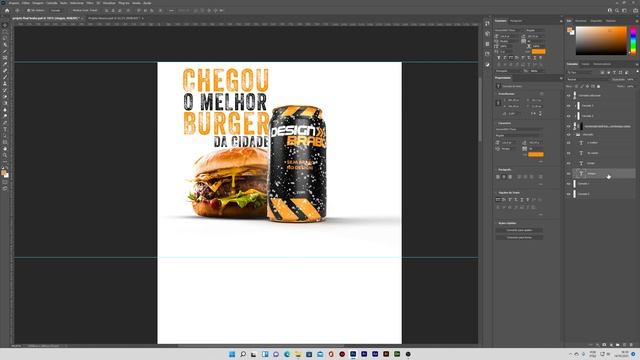Hide the currently selected text layer
Viewport: 640px width, 360px height.
pyautogui.click(x=569, y=173)
